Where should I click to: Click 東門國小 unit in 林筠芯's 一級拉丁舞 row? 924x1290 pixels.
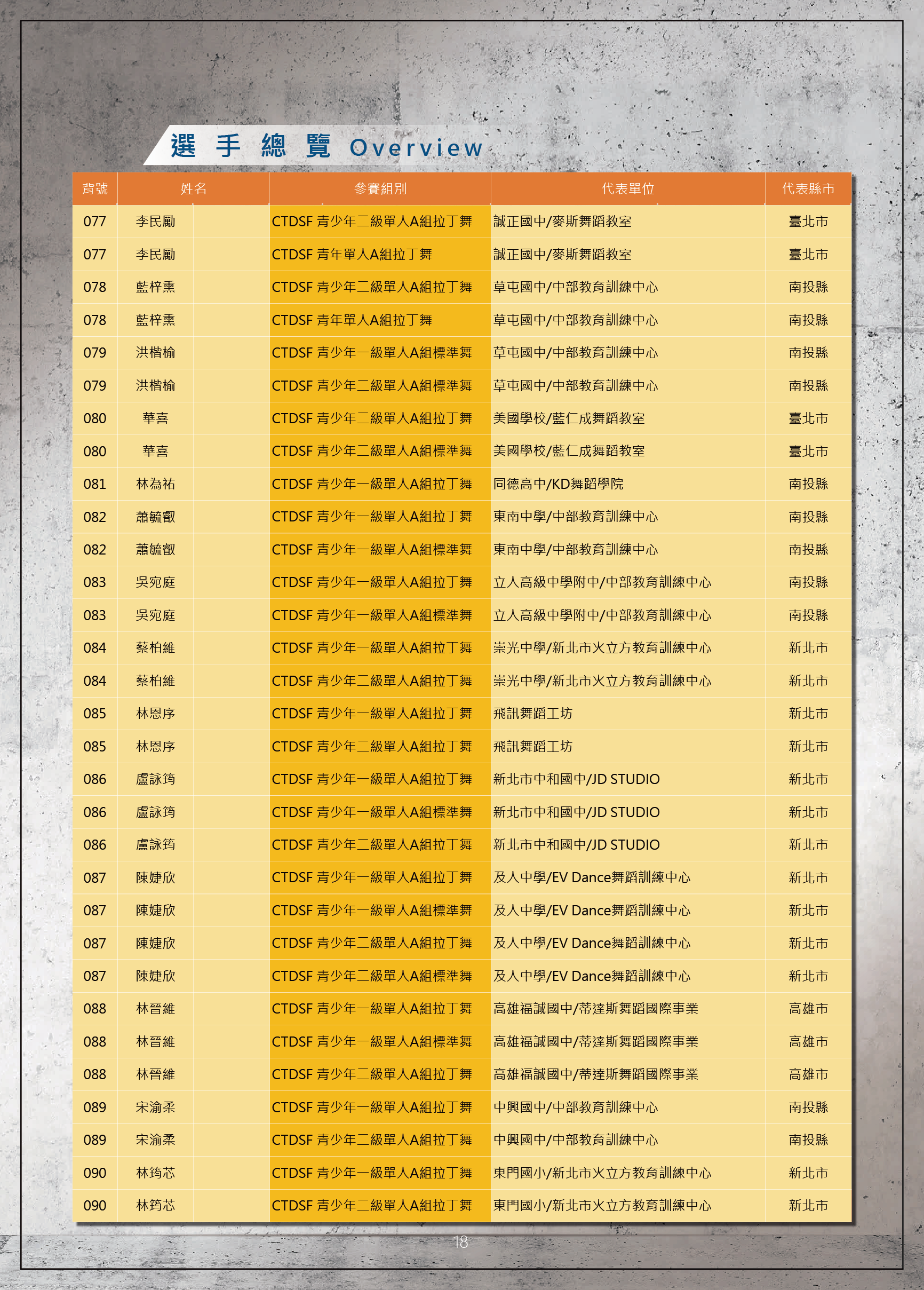tap(602, 1173)
